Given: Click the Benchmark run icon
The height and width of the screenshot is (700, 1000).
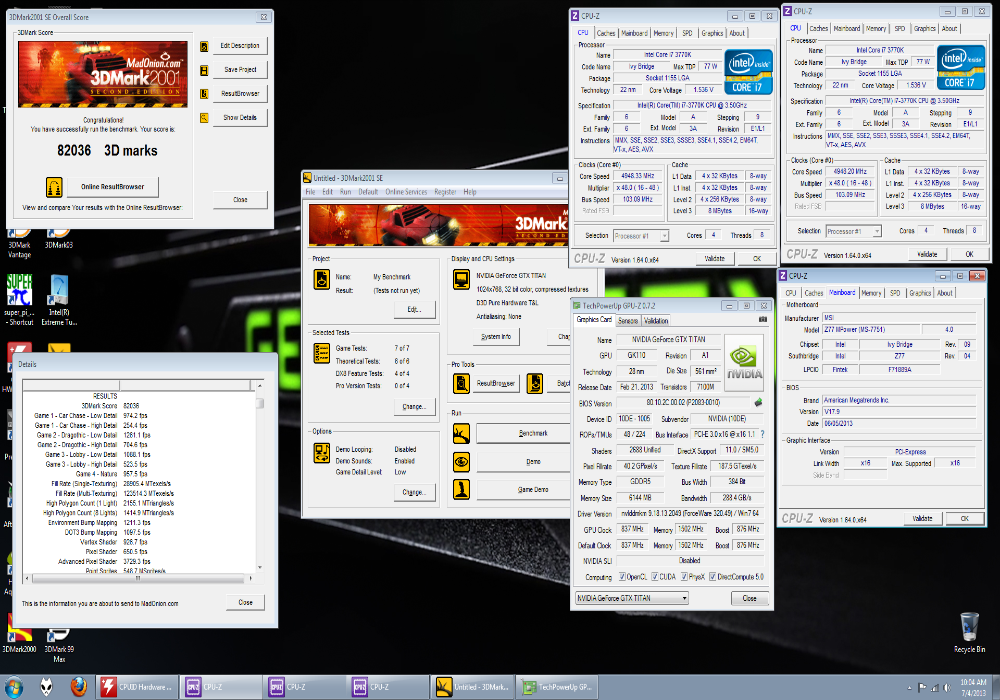Looking at the screenshot, I should pyautogui.click(x=461, y=434).
